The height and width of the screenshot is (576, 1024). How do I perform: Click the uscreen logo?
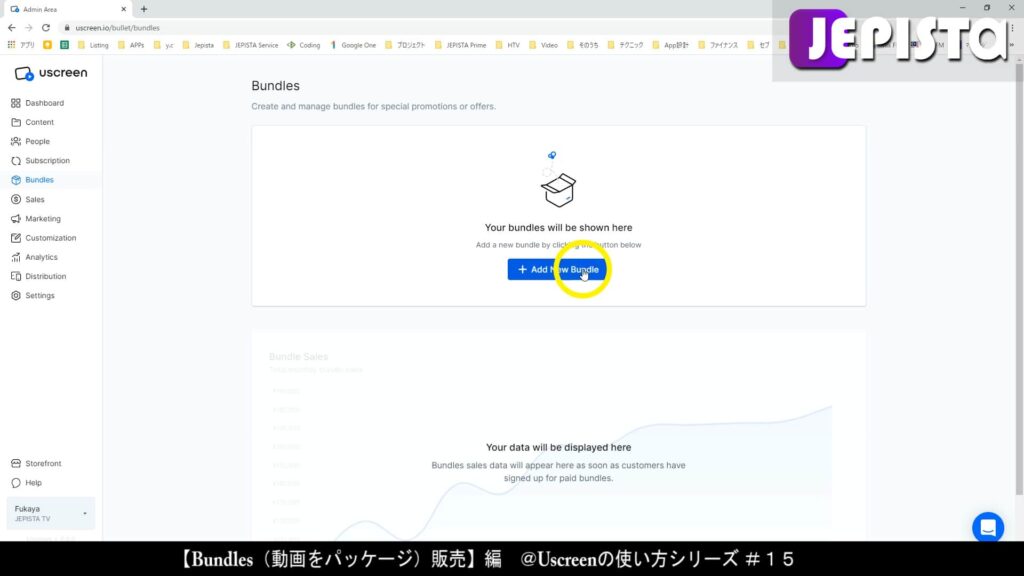point(51,73)
